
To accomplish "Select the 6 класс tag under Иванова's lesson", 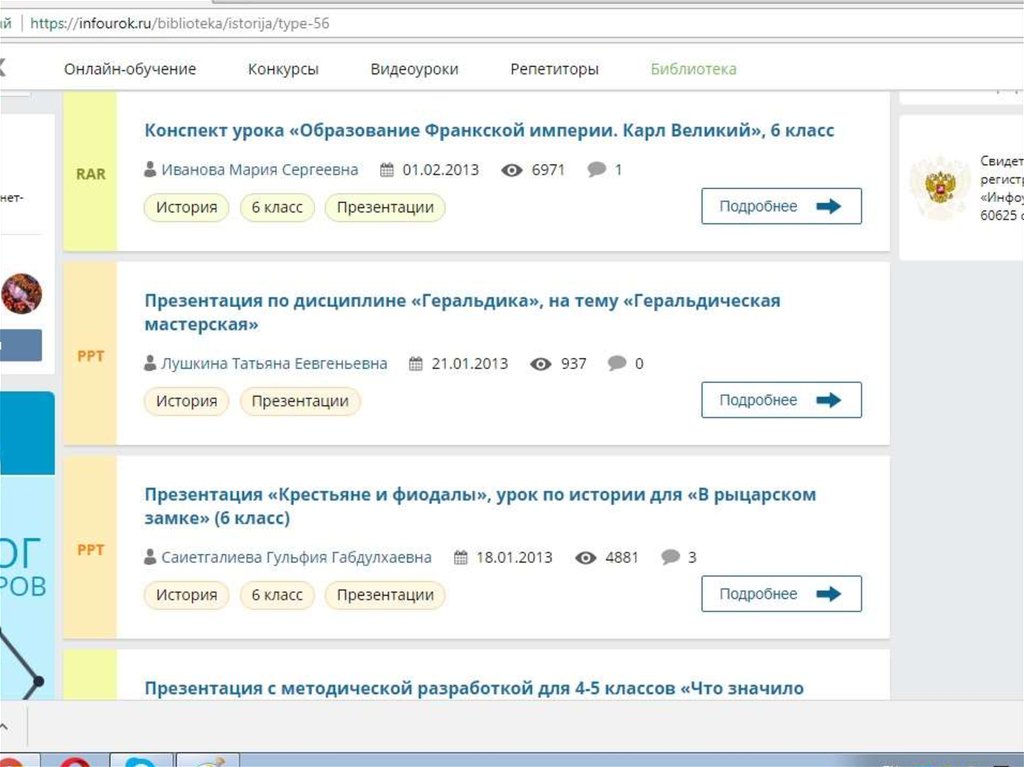I will click(277, 207).
